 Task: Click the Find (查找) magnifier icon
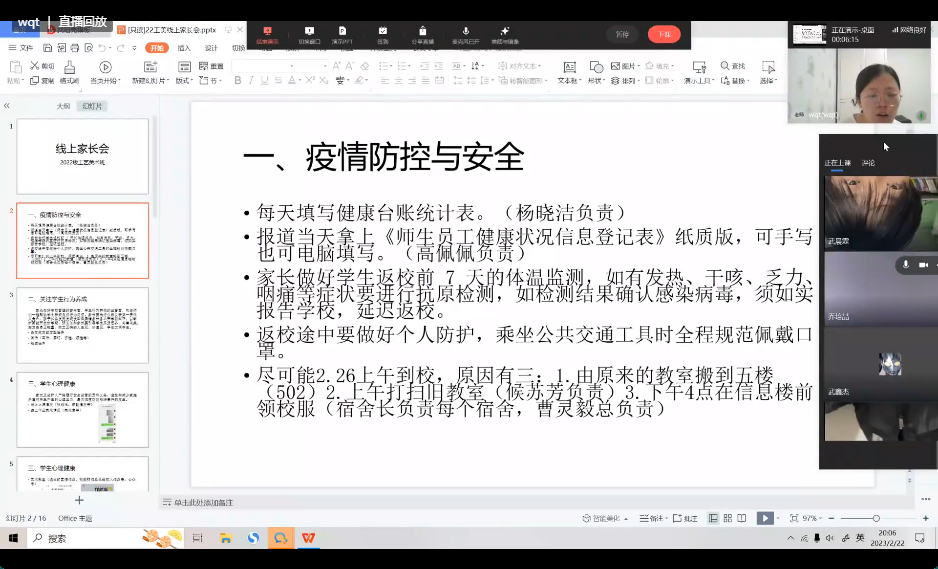pos(724,66)
